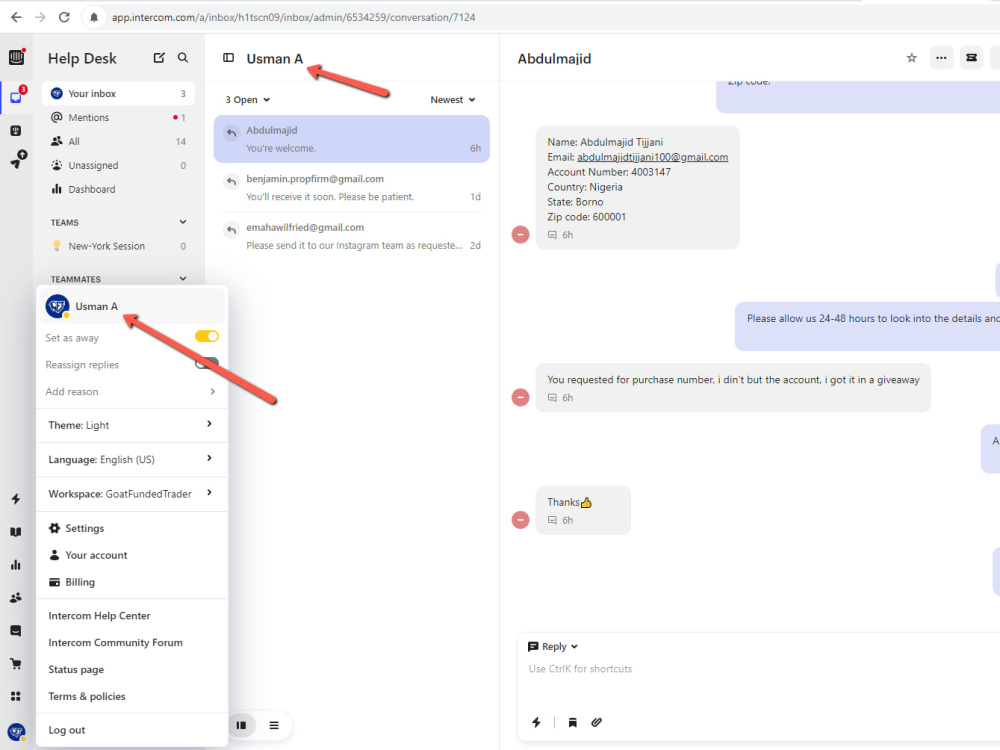Open Settings from profile menu
Image resolution: width=1000 pixels, height=750 pixels.
point(131,528)
